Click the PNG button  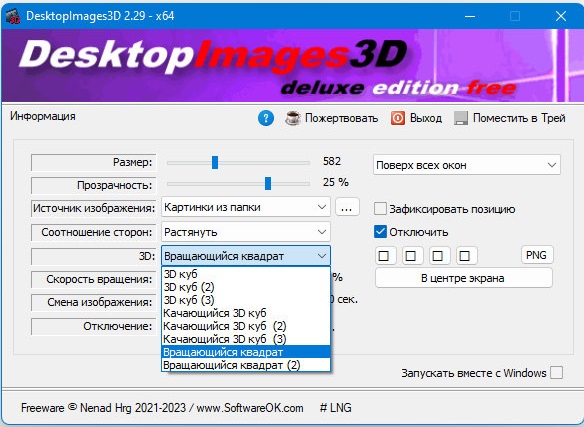point(536,255)
